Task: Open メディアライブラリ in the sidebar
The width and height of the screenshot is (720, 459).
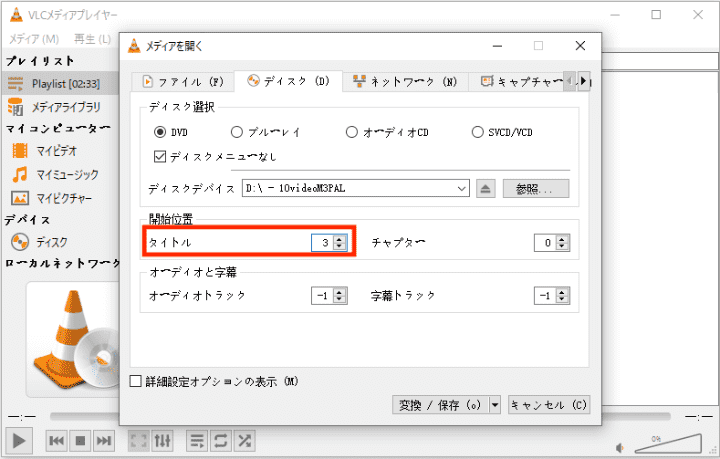Action: 61,107
